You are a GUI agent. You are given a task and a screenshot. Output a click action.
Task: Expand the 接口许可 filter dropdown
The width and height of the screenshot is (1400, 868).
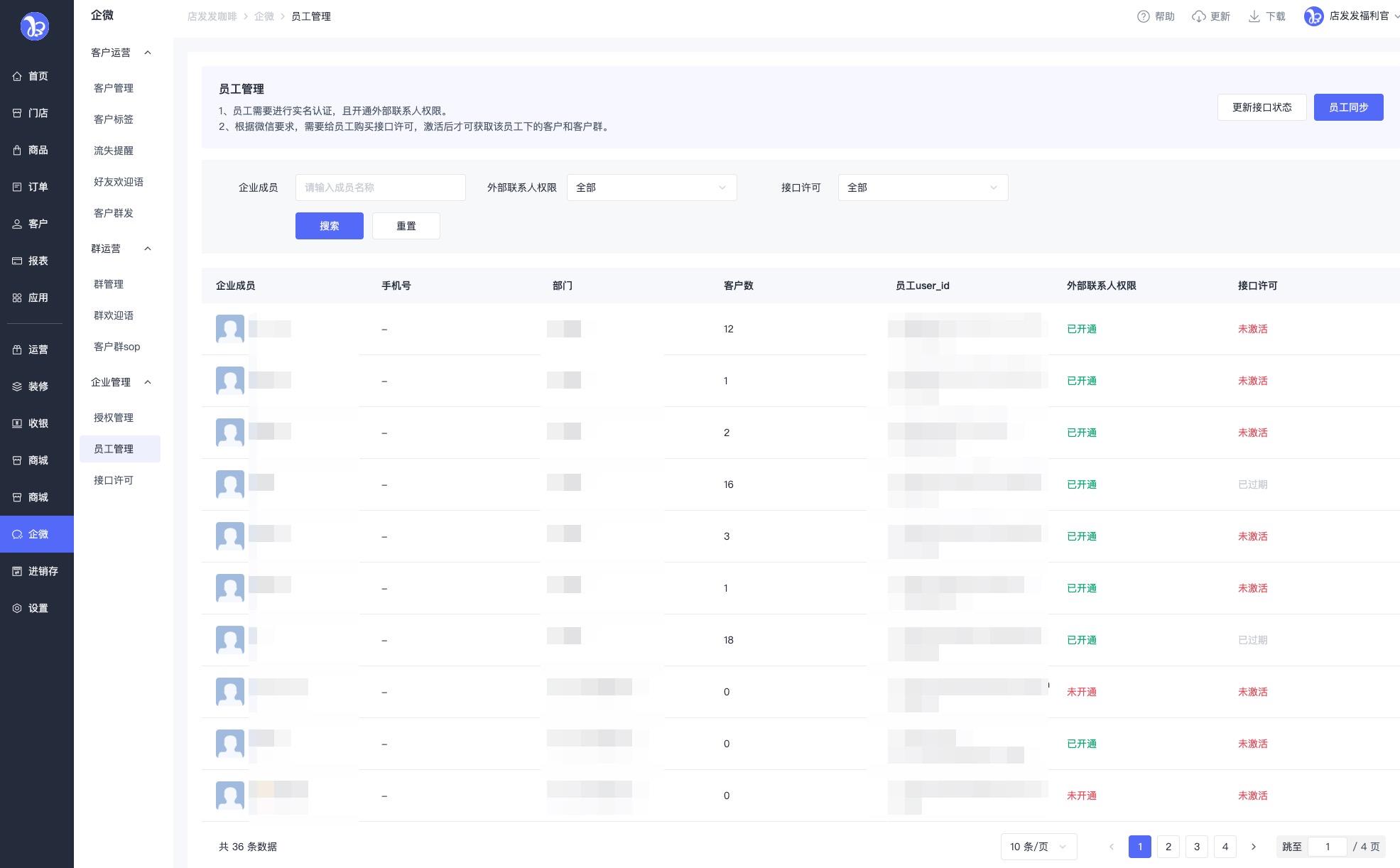pos(923,188)
